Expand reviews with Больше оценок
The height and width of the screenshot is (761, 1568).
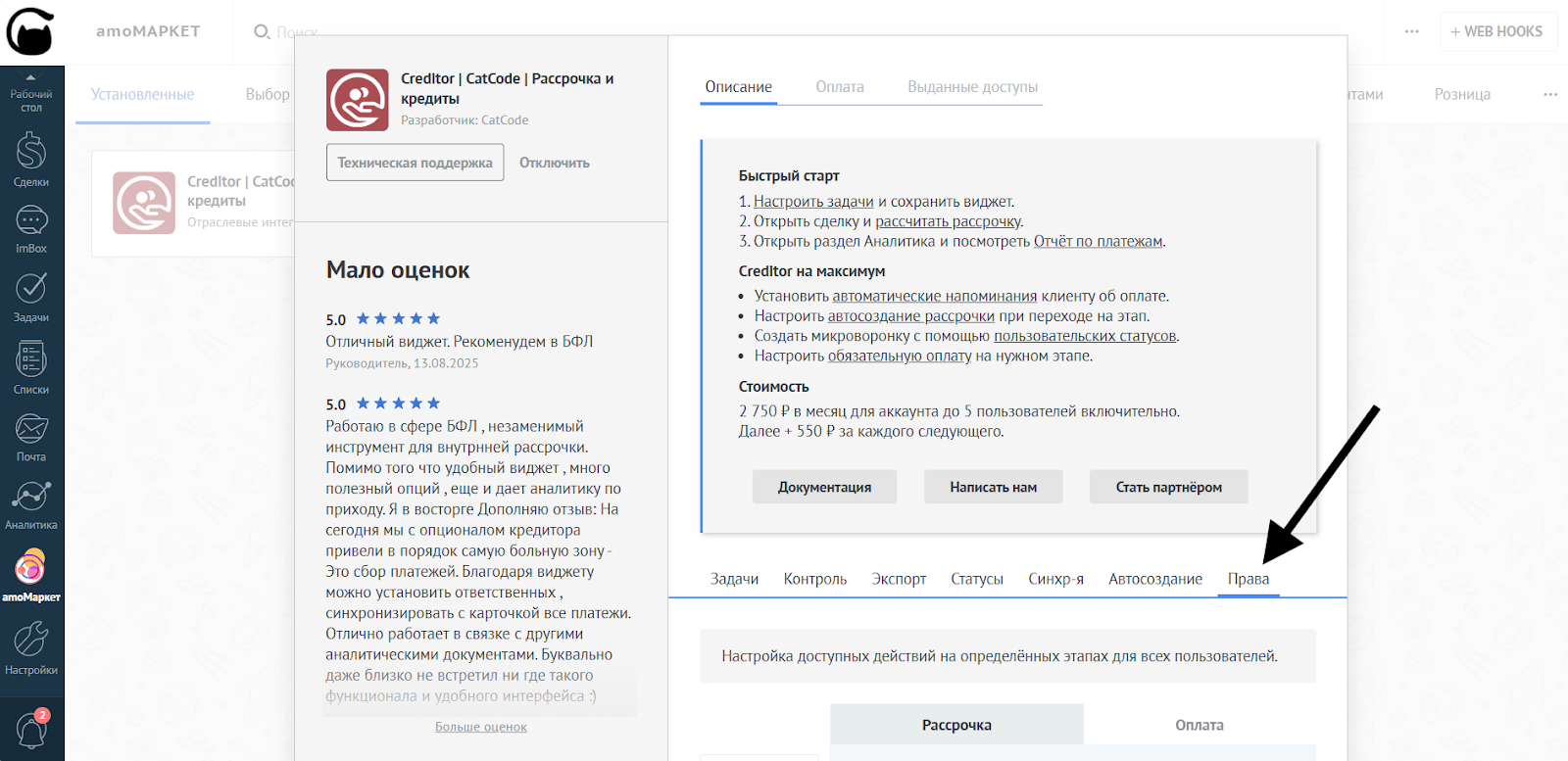pos(480,727)
